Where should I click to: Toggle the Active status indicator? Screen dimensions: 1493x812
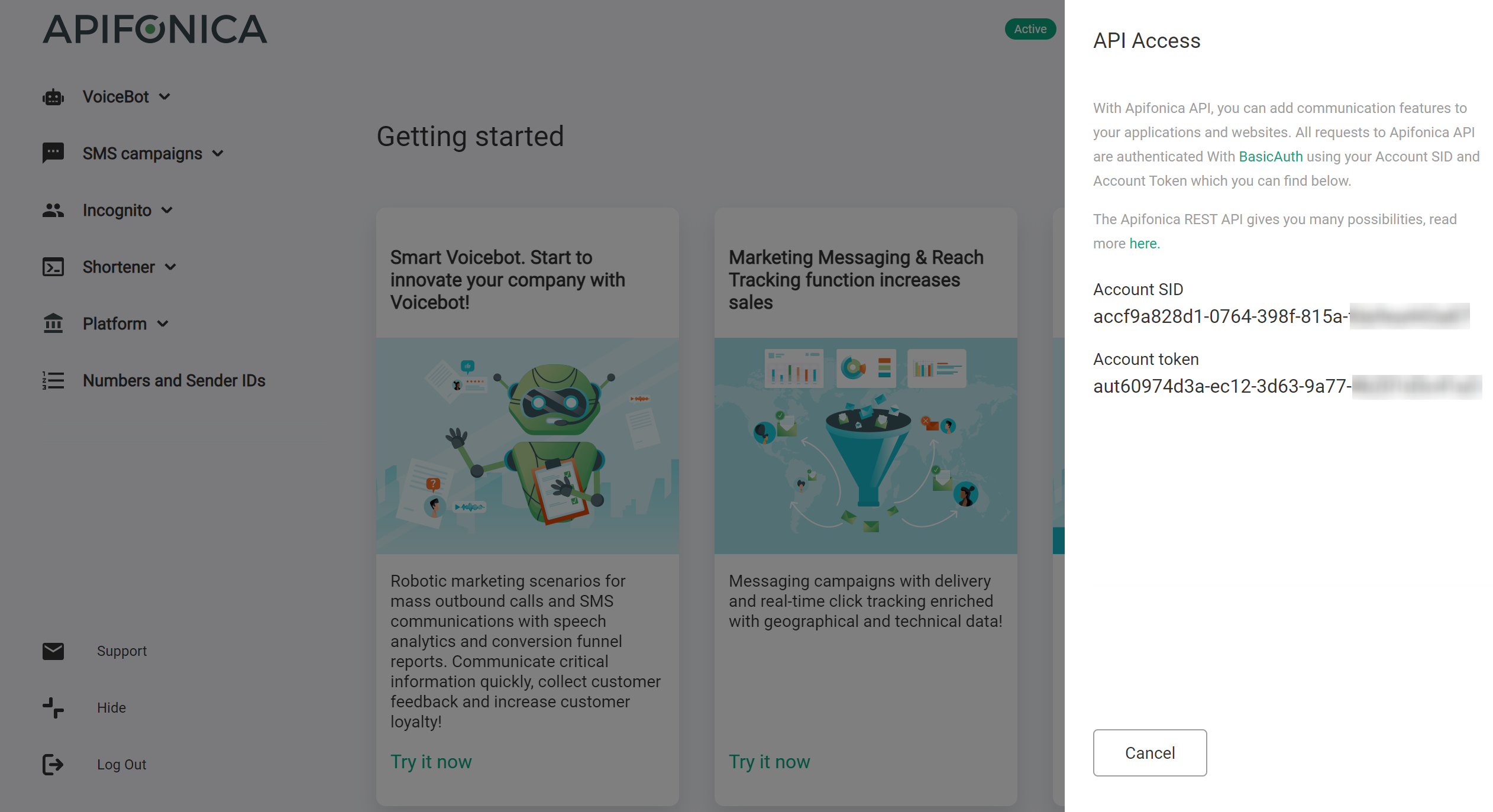(1029, 27)
